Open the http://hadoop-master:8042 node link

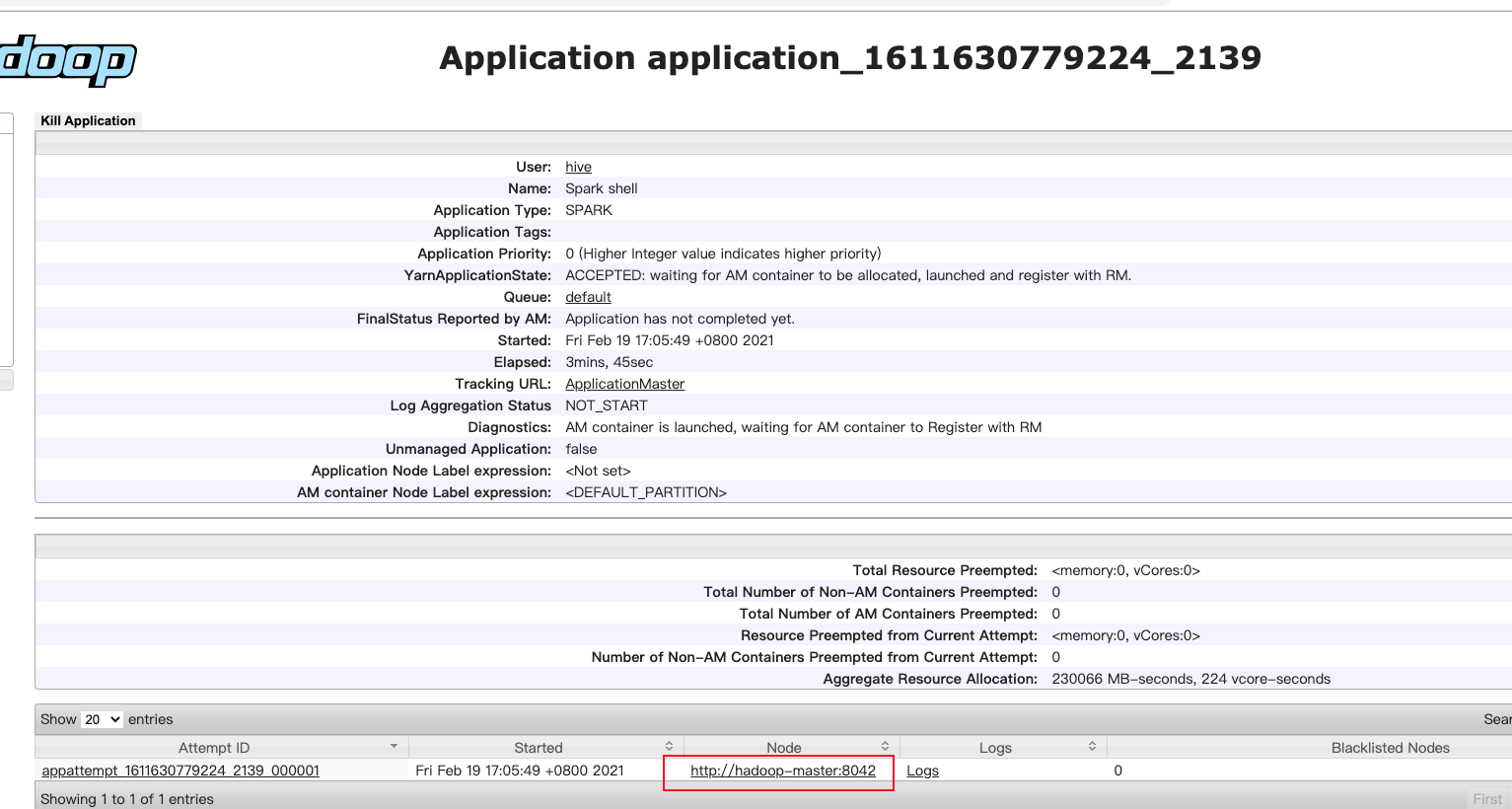[x=782, y=771]
